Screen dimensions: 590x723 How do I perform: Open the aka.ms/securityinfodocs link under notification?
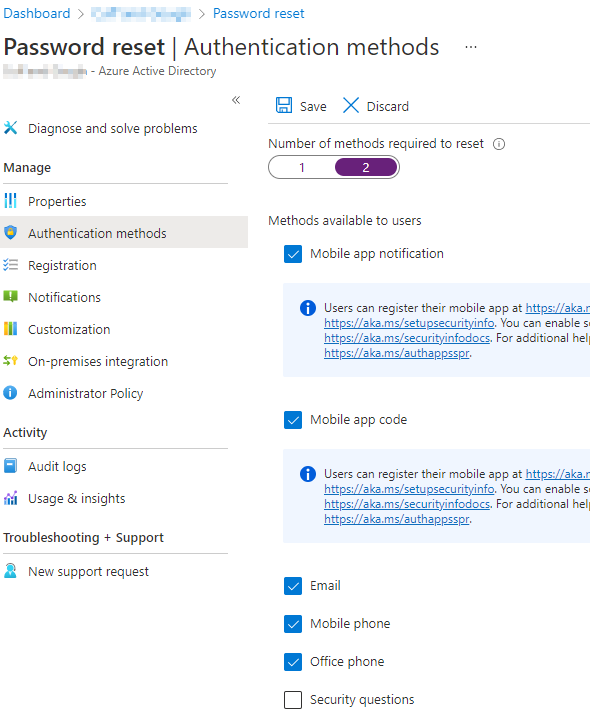point(407,338)
